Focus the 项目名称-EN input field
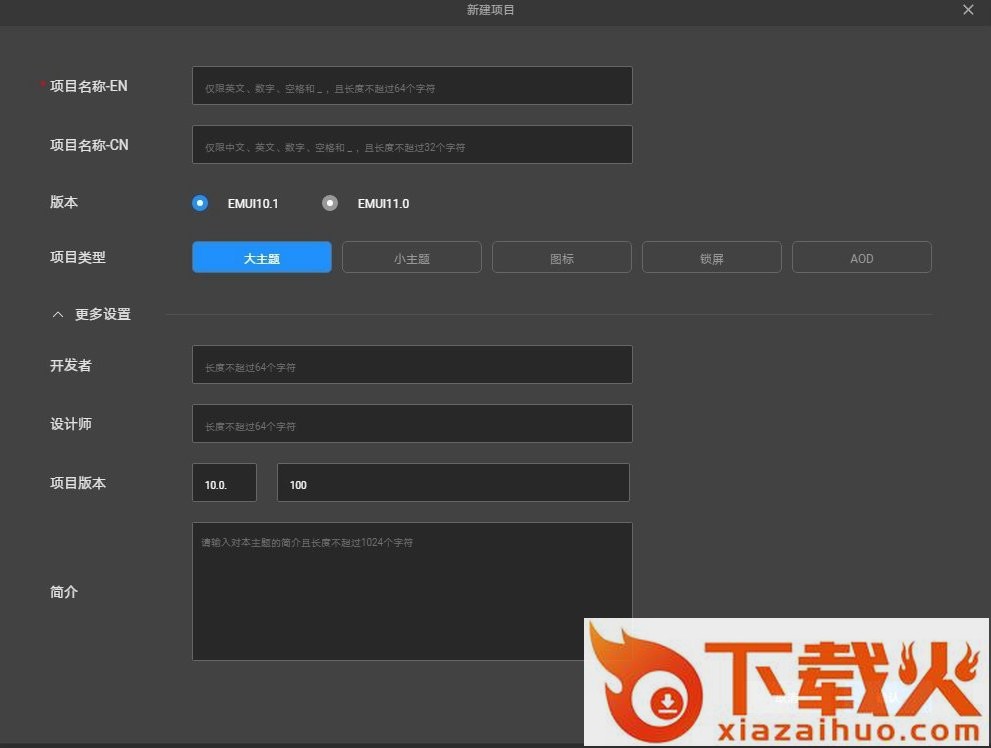 coord(412,86)
